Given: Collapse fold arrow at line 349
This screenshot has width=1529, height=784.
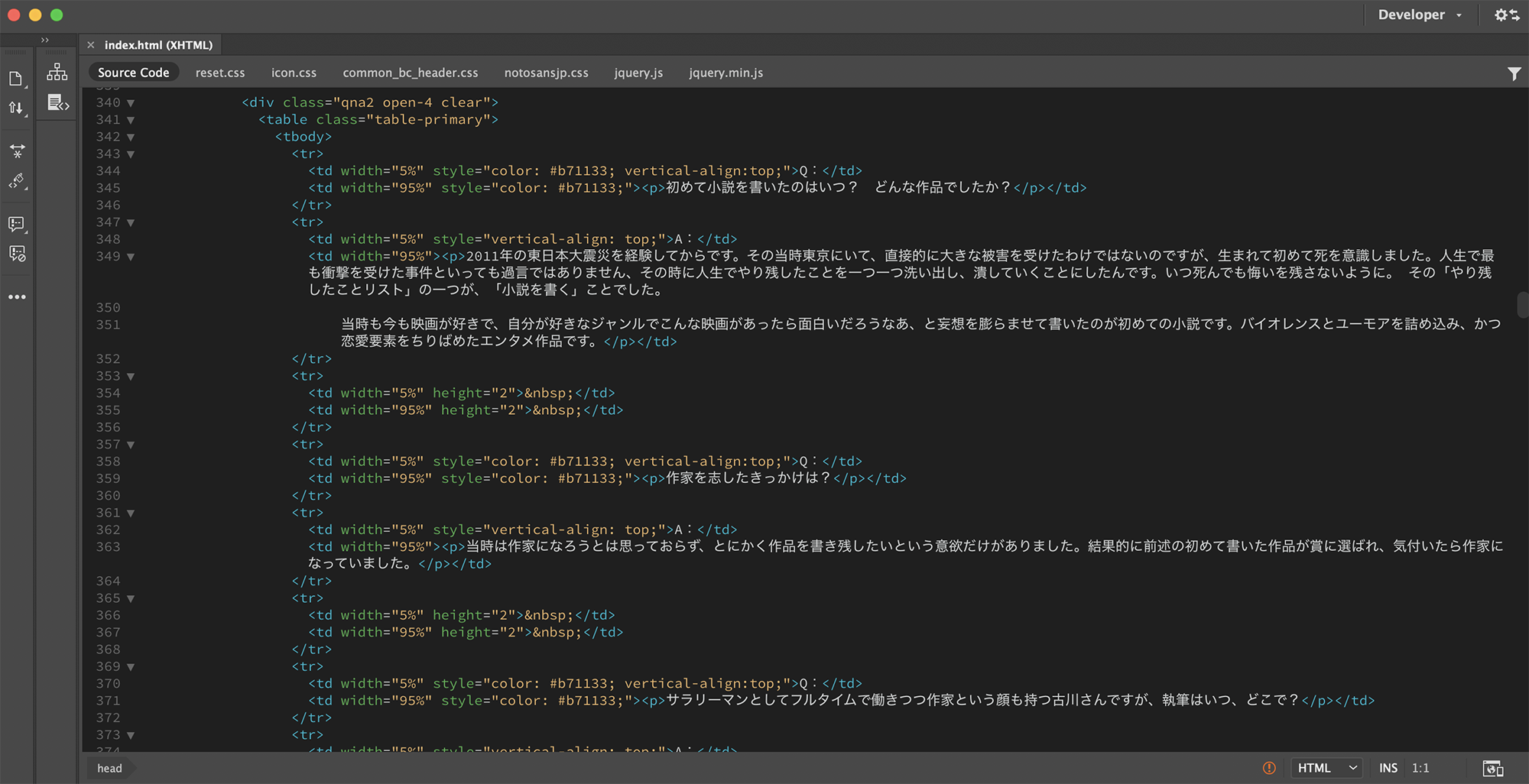Looking at the screenshot, I should [131, 257].
